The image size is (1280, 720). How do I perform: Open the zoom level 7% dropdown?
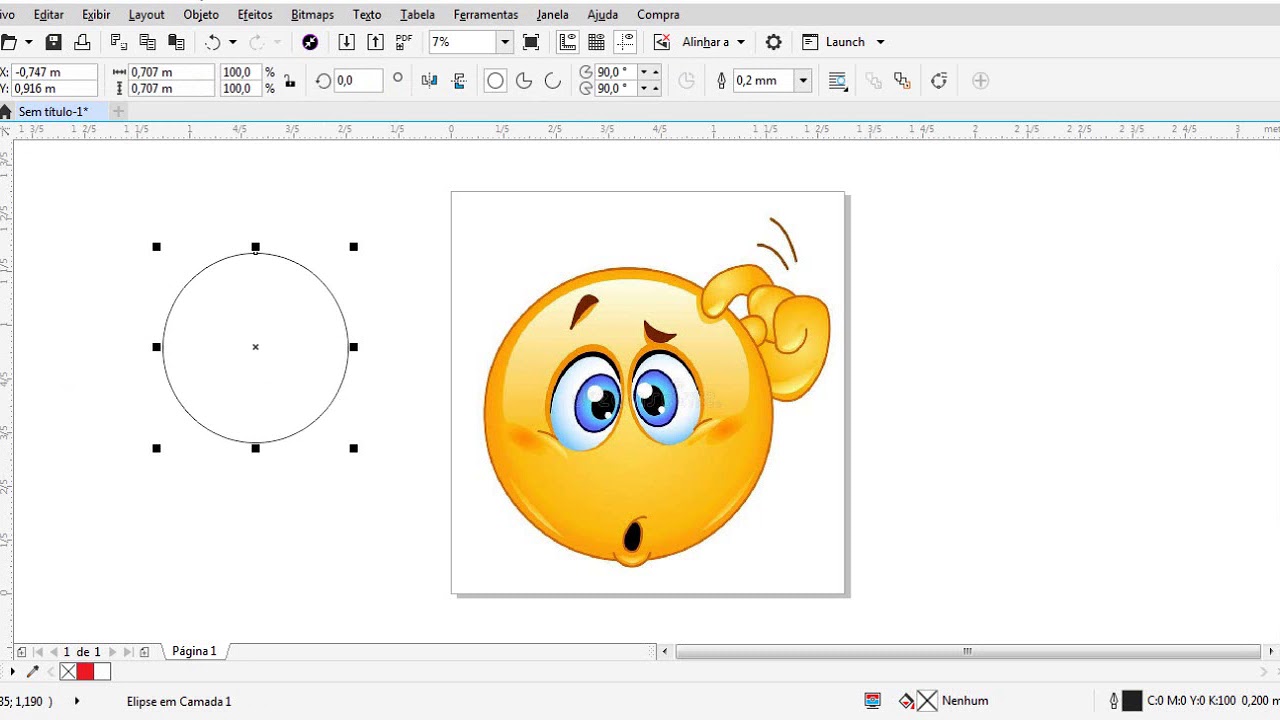click(505, 42)
